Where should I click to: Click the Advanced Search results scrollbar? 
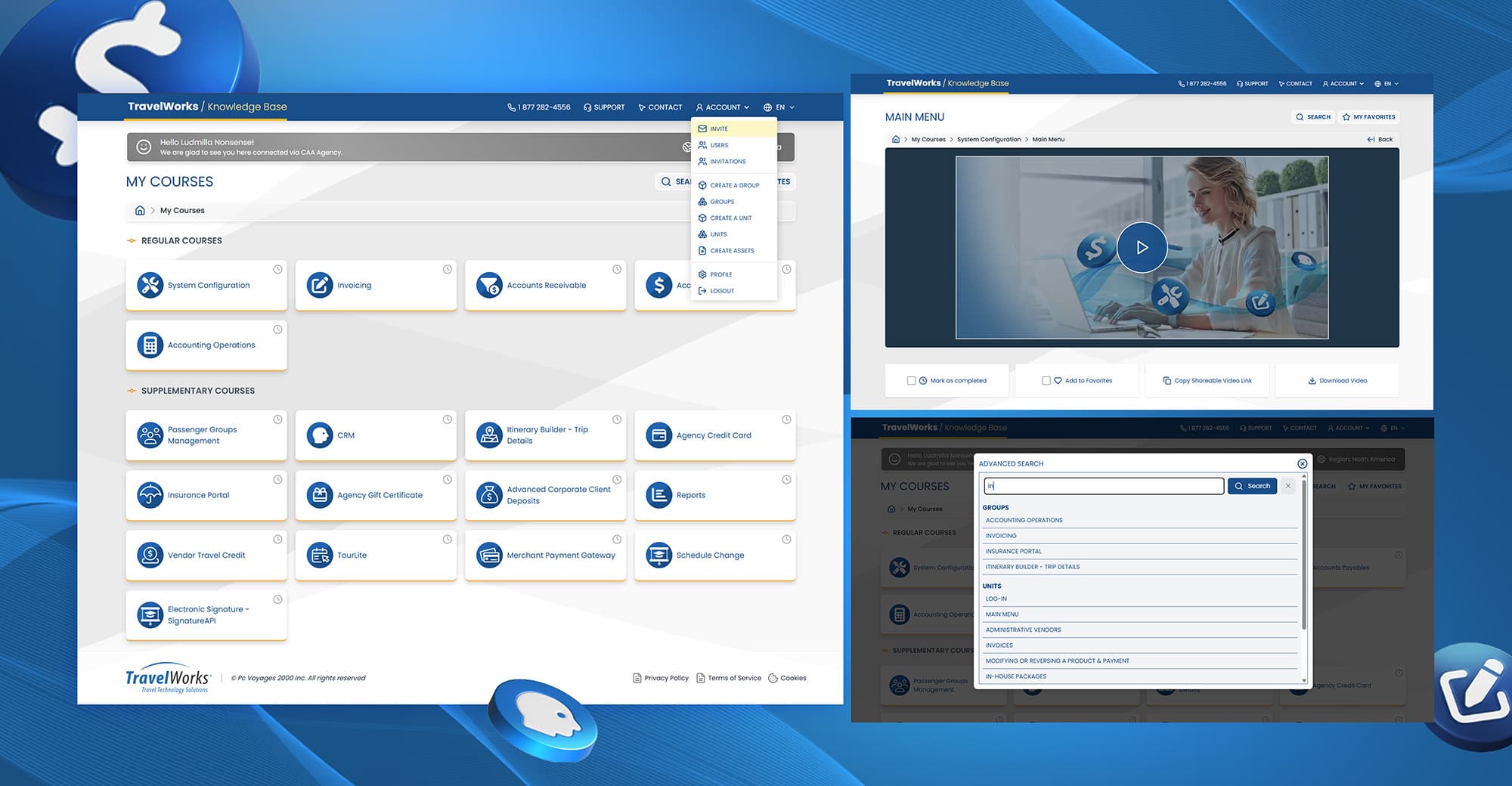pyautogui.click(x=1303, y=554)
